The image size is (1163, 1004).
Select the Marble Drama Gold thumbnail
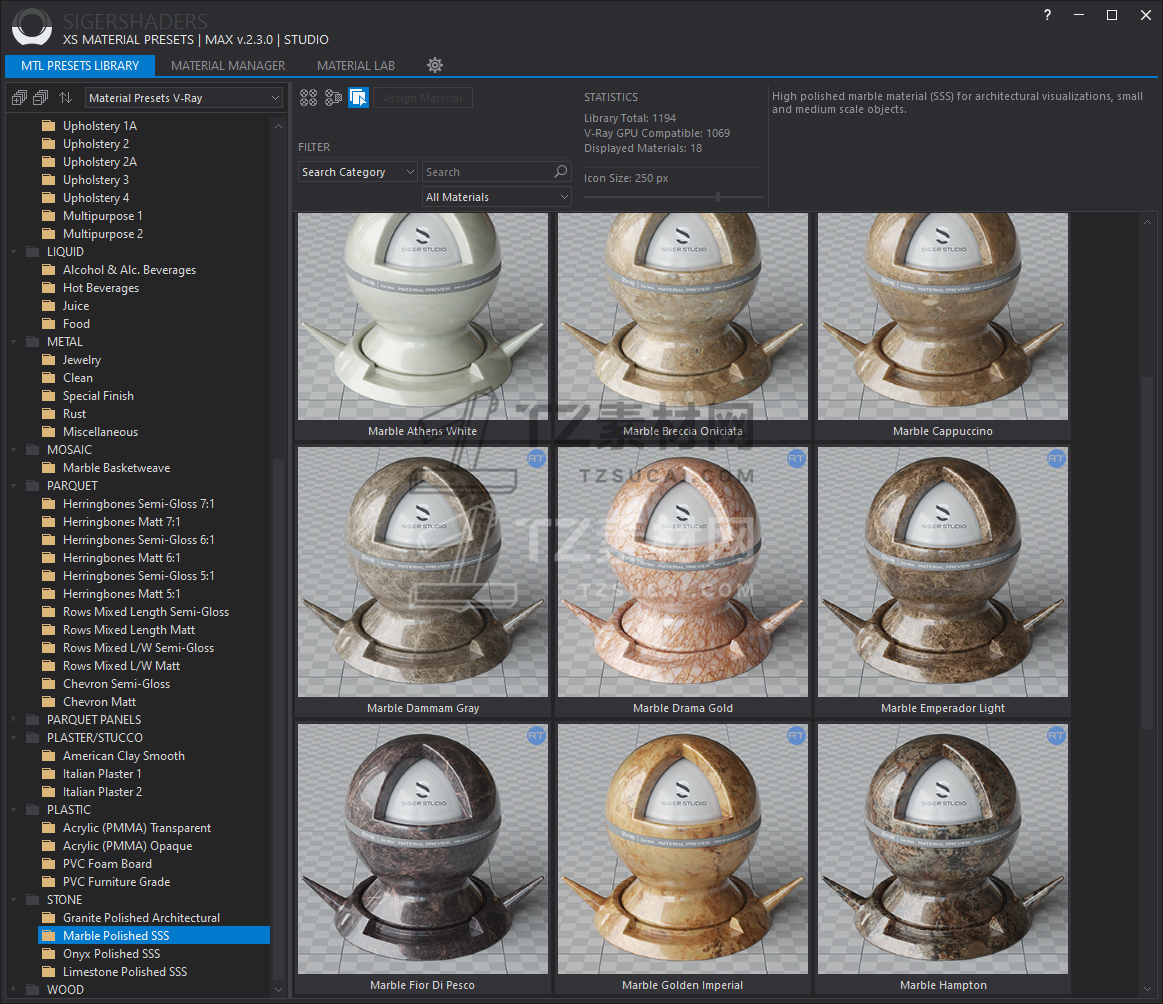682,572
